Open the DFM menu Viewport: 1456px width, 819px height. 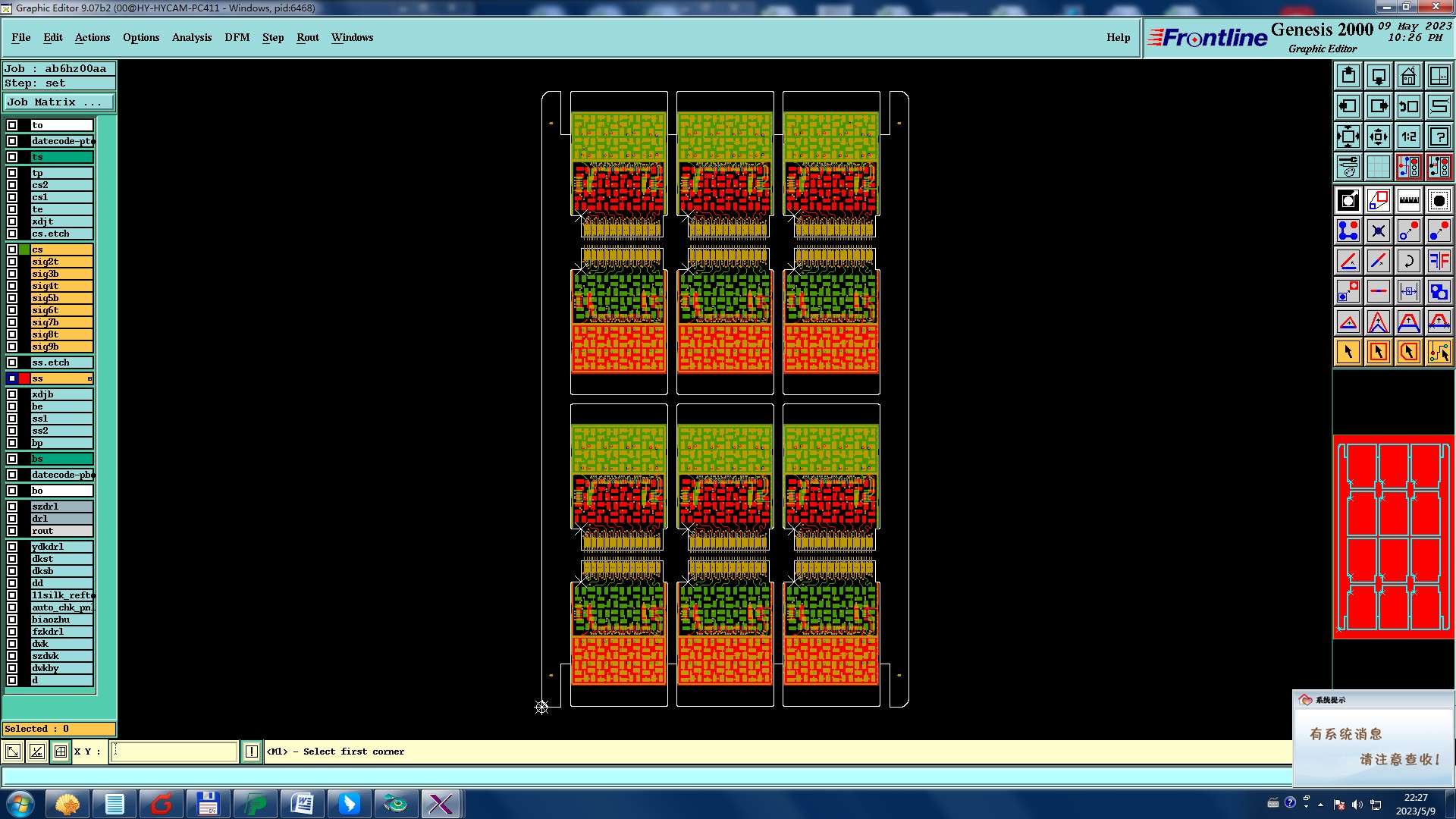coord(237,37)
